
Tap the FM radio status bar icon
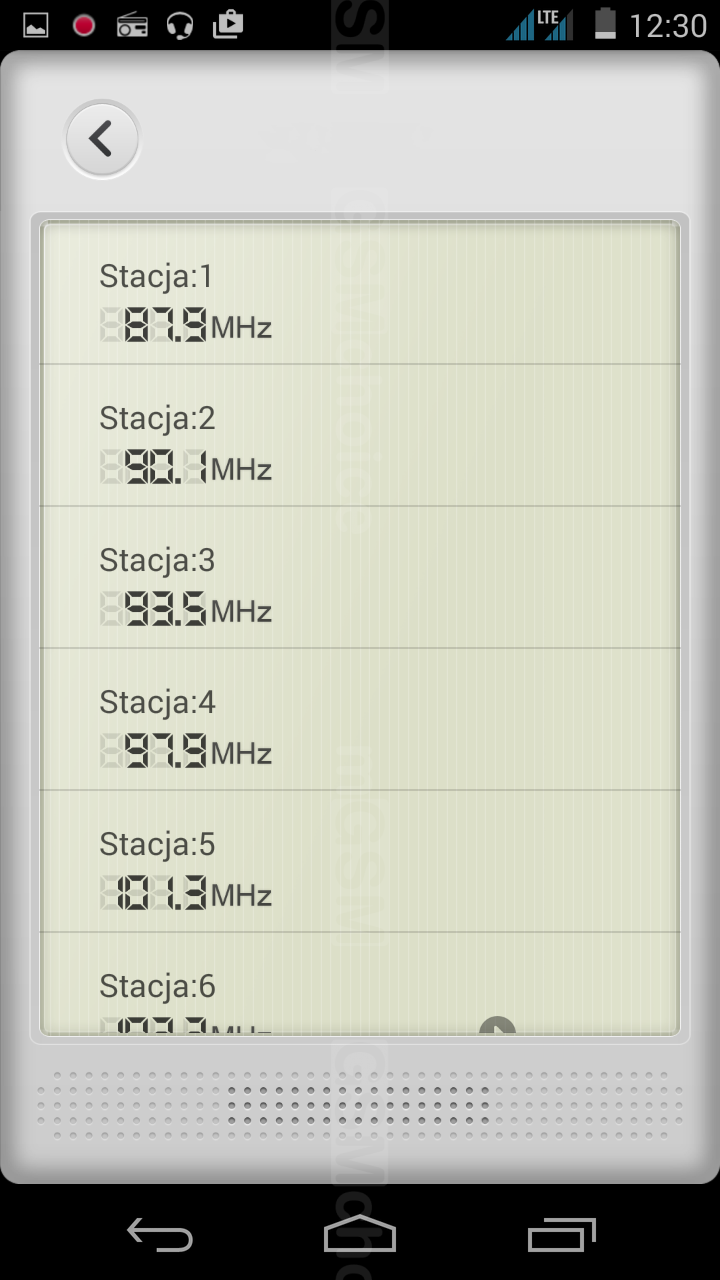[x=132, y=25]
